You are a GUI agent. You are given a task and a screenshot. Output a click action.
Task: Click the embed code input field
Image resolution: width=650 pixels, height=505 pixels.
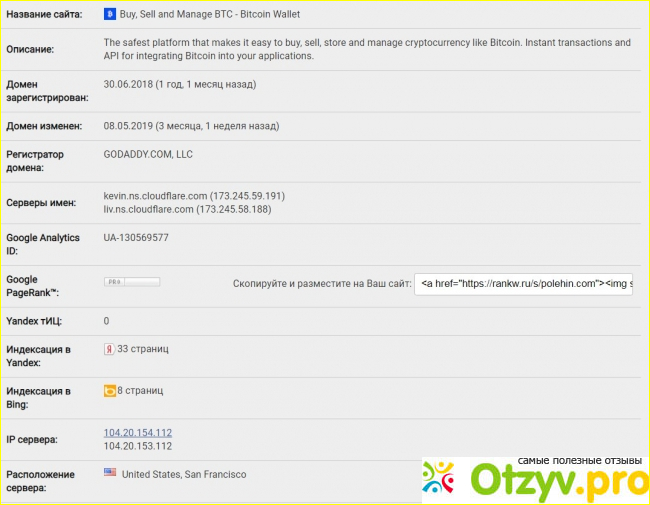pos(525,284)
